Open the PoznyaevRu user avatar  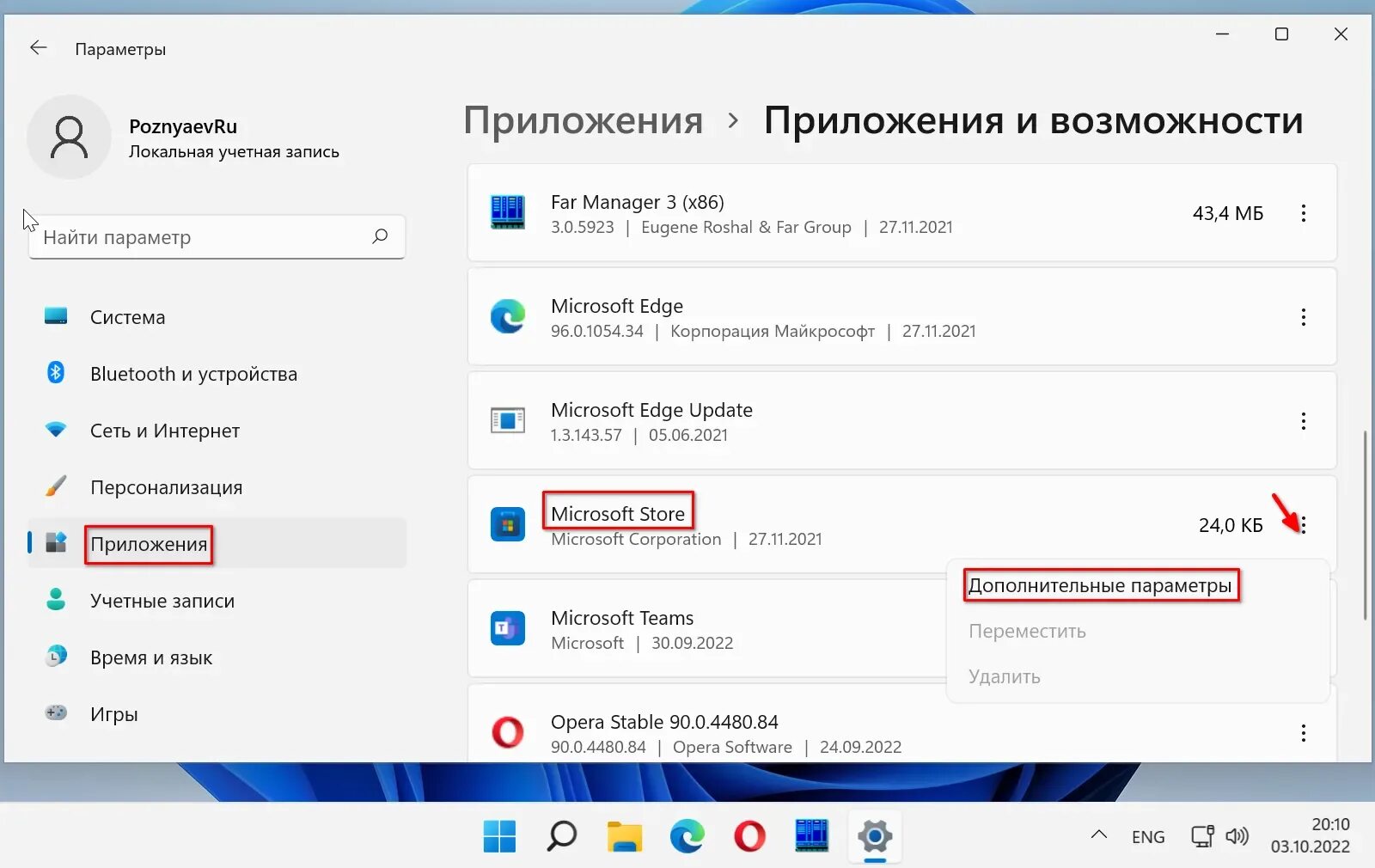point(69,138)
